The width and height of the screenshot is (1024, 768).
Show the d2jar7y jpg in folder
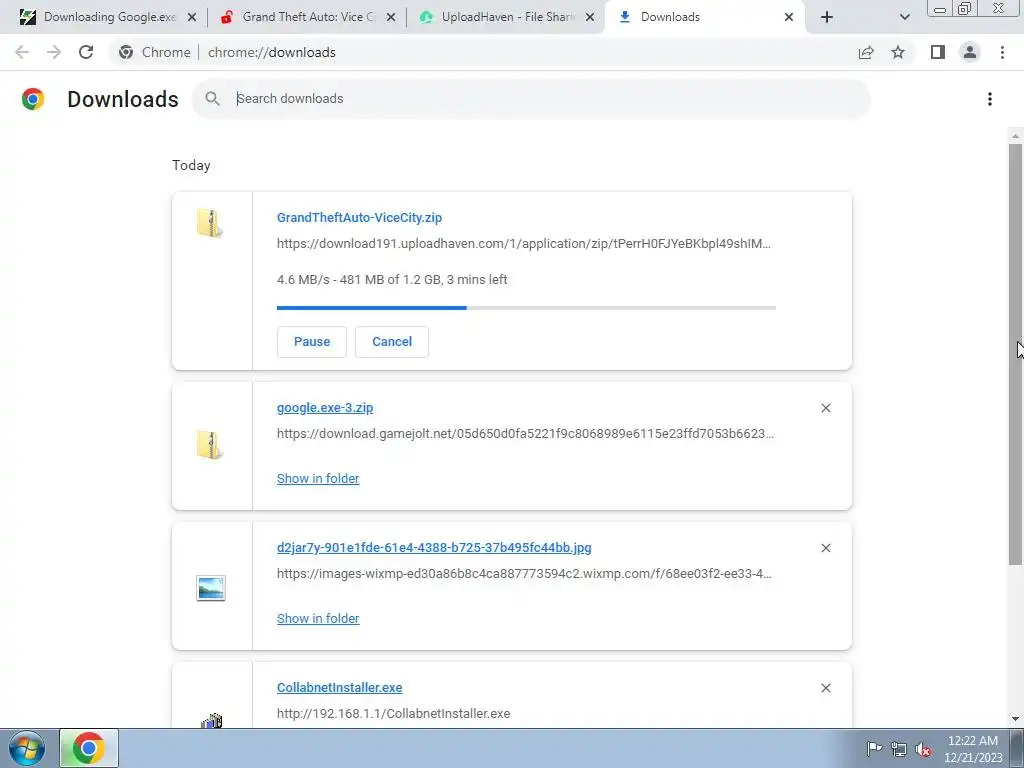pyautogui.click(x=318, y=618)
